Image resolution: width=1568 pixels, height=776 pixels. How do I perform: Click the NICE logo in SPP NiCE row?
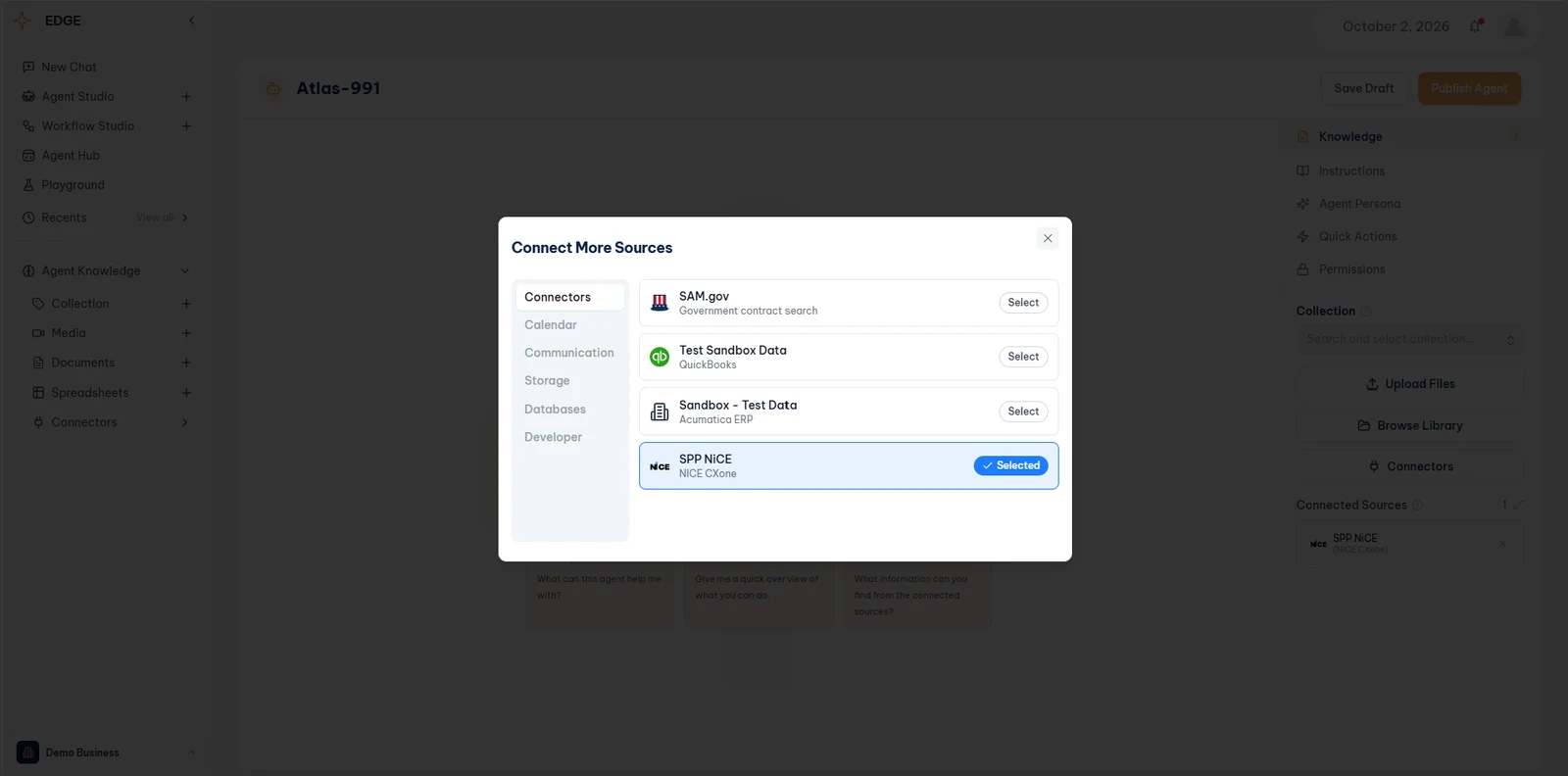pos(660,466)
